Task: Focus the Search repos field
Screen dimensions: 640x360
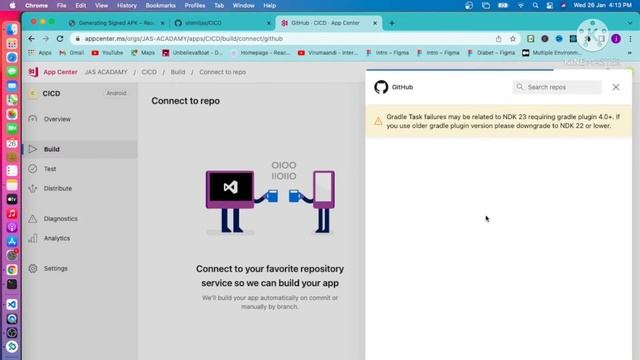Action: click(x=557, y=87)
